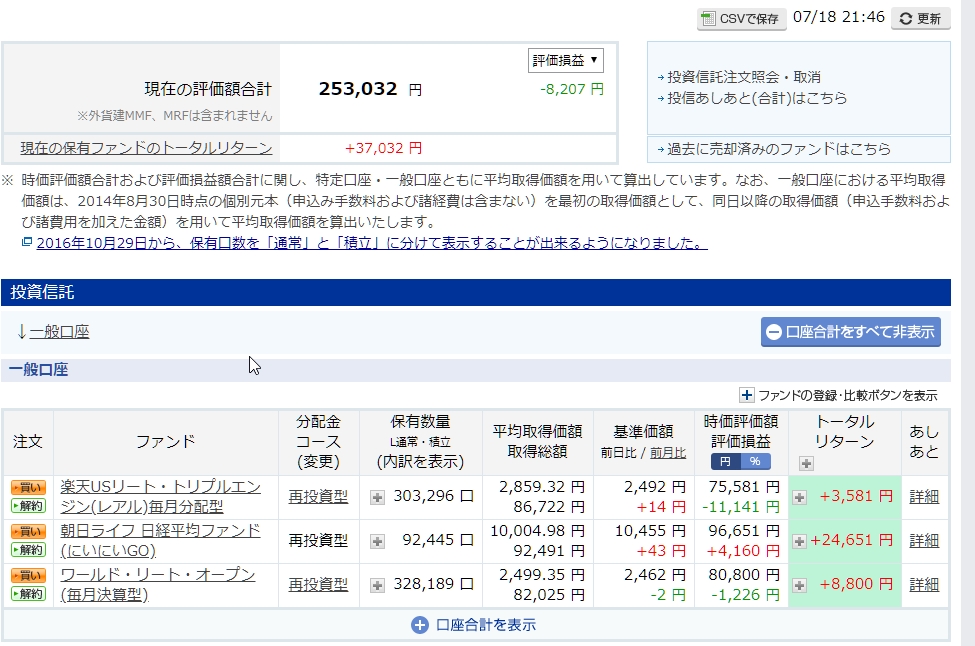Expand 口座合計を表示 at table bottom
975x646 pixels.
pyautogui.click(x=475, y=625)
